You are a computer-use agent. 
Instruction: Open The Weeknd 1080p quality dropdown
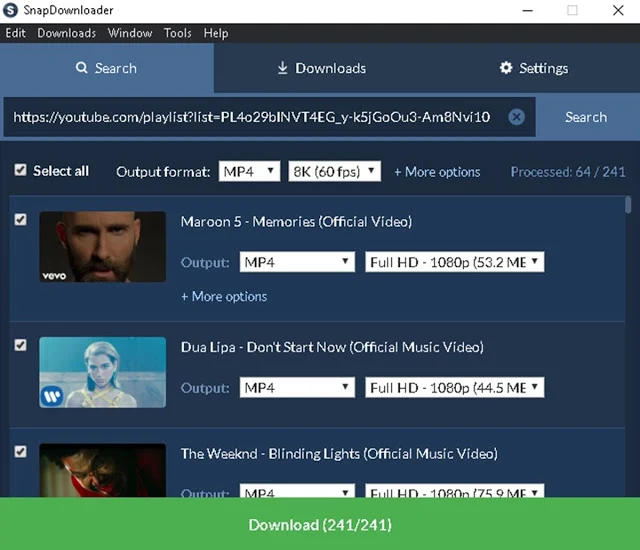(455, 491)
